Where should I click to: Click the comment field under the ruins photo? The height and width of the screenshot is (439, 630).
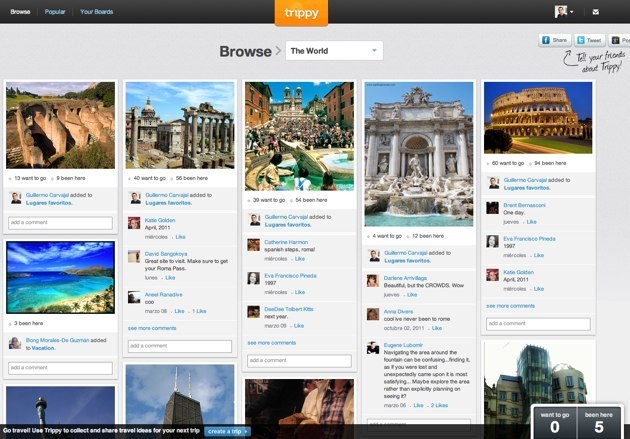[60, 223]
